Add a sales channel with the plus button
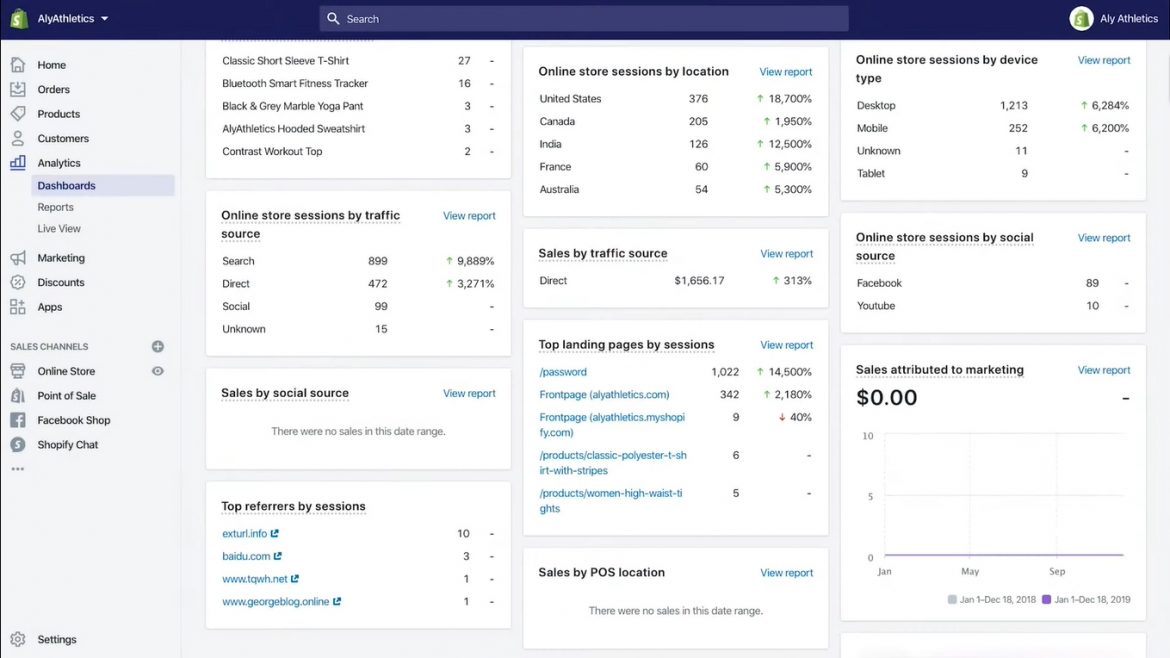The width and height of the screenshot is (1170, 658). (x=157, y=346)
